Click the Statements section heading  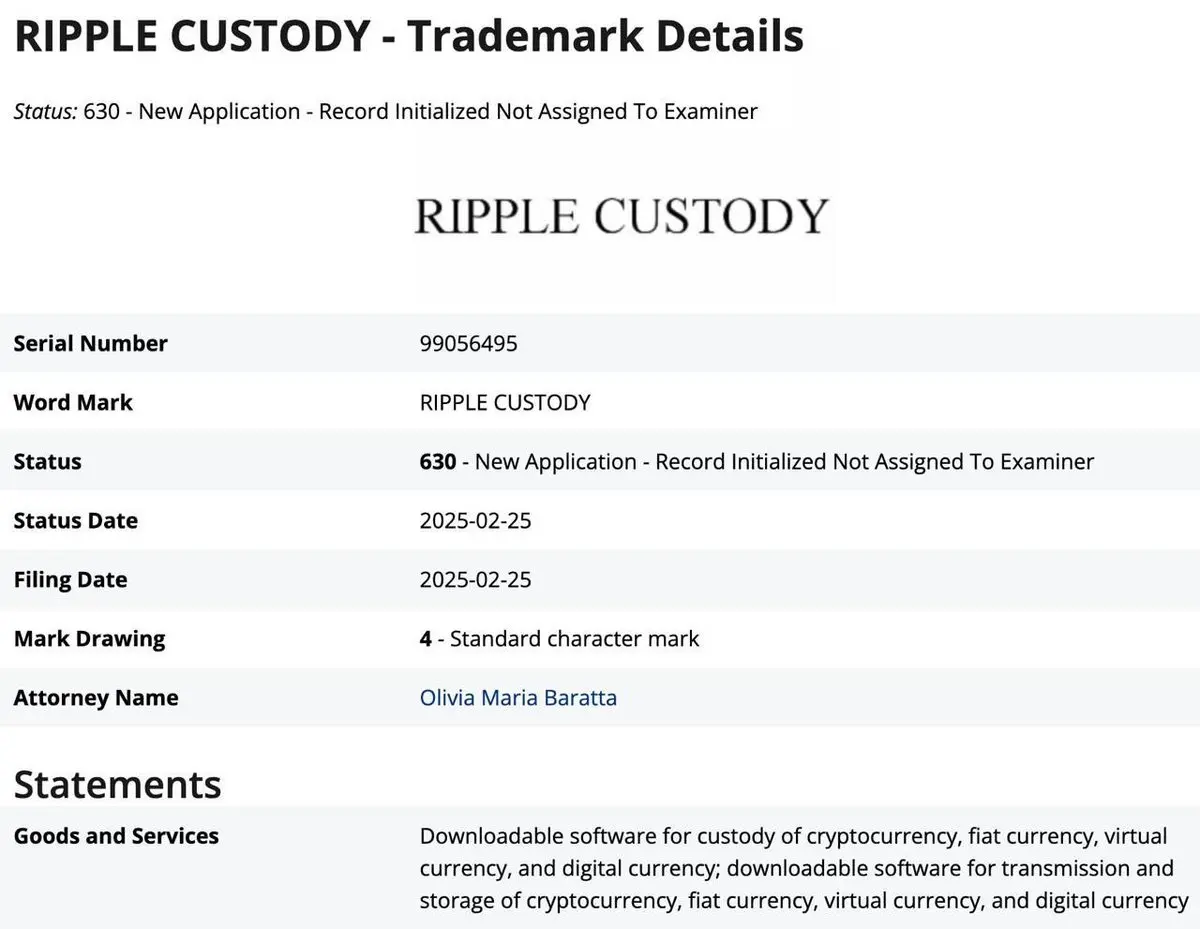(117, 784)
